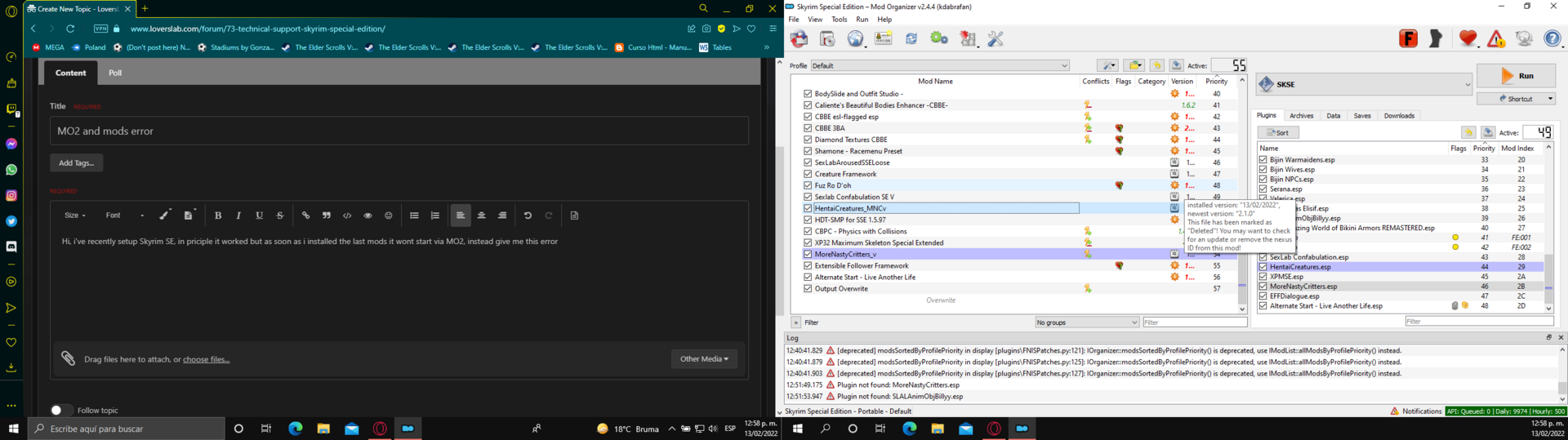Insert a bulleted list in editor
This screenshot has height=440, width=1568.
414,216
